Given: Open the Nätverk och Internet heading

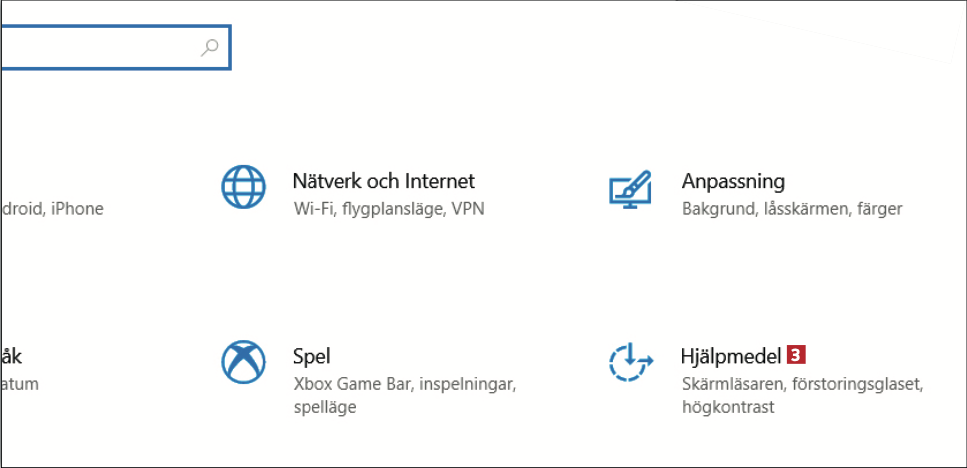Looking at the screenshot, I should click(x=383, y=181).
